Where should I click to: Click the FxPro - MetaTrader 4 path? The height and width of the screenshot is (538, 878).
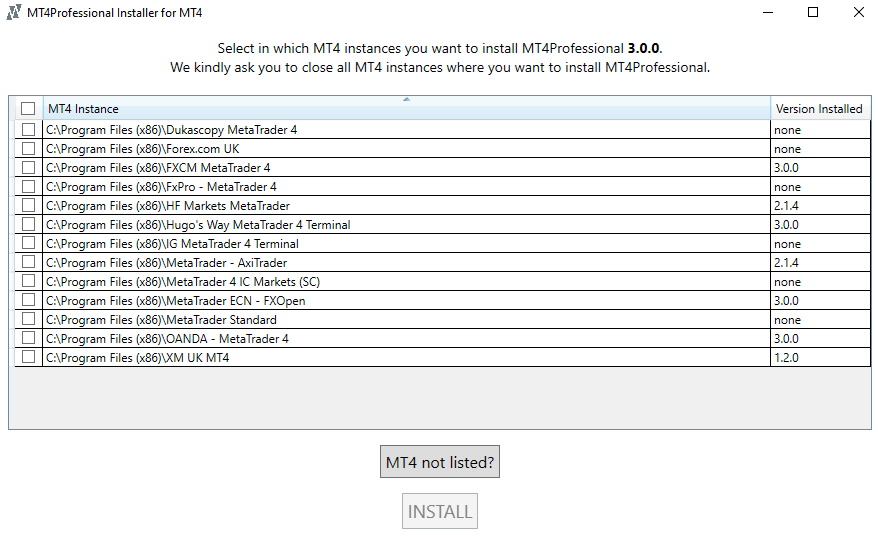tap(161, 187)
